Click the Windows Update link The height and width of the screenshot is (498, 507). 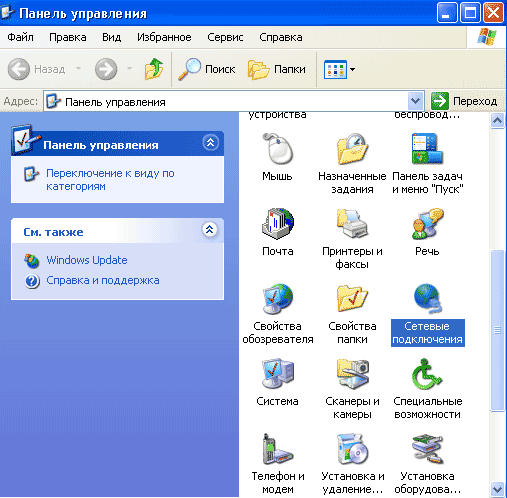pyautogui.click(x=87, y=260)
